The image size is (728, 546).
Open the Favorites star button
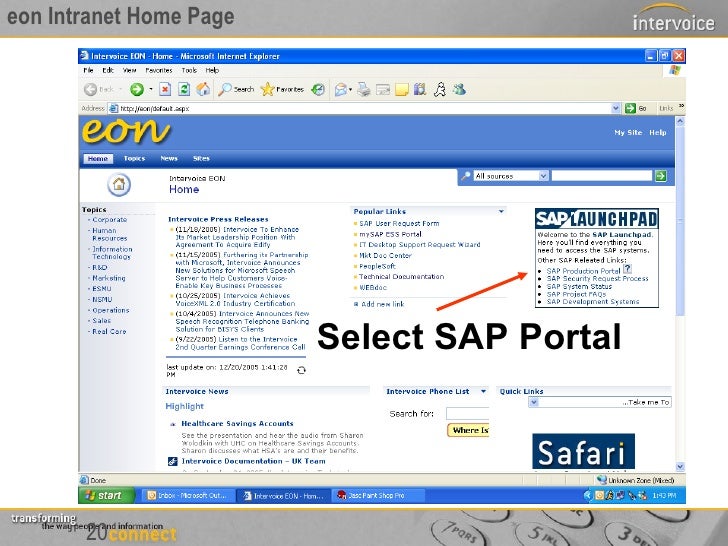coord(282,89)
